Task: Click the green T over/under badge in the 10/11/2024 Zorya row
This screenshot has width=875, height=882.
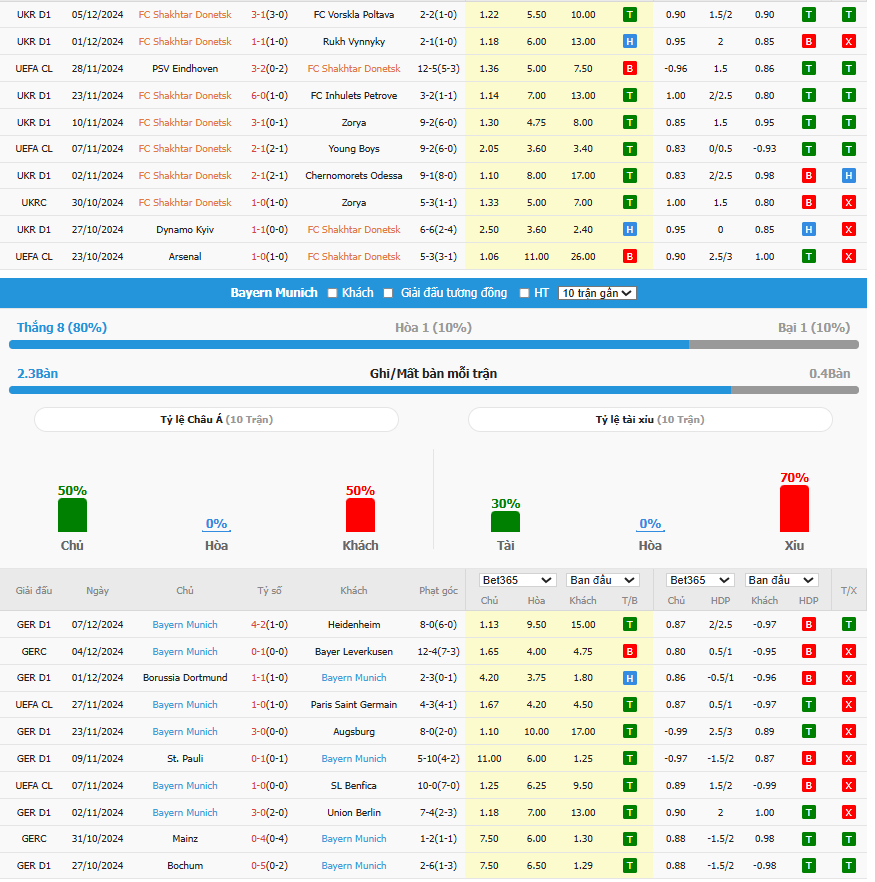Action: point(849,123)
